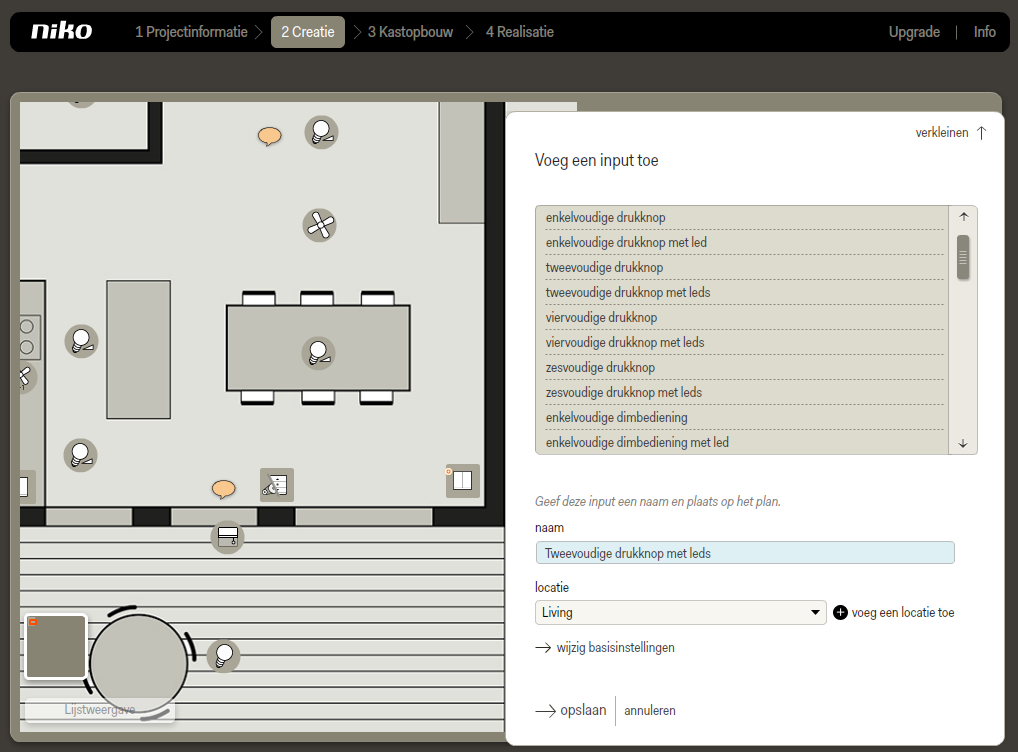Click the naam input field
Image resolution: width=1018 pixels, height=752 pixels.
click(x=745, y=553)
